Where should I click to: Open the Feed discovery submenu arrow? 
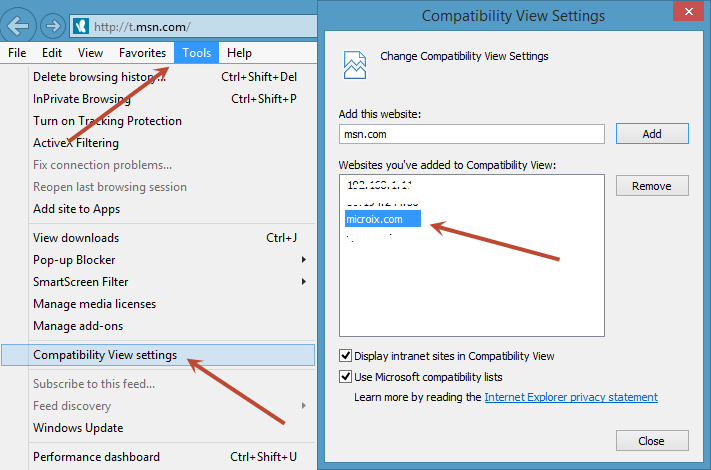coord(302,406)
